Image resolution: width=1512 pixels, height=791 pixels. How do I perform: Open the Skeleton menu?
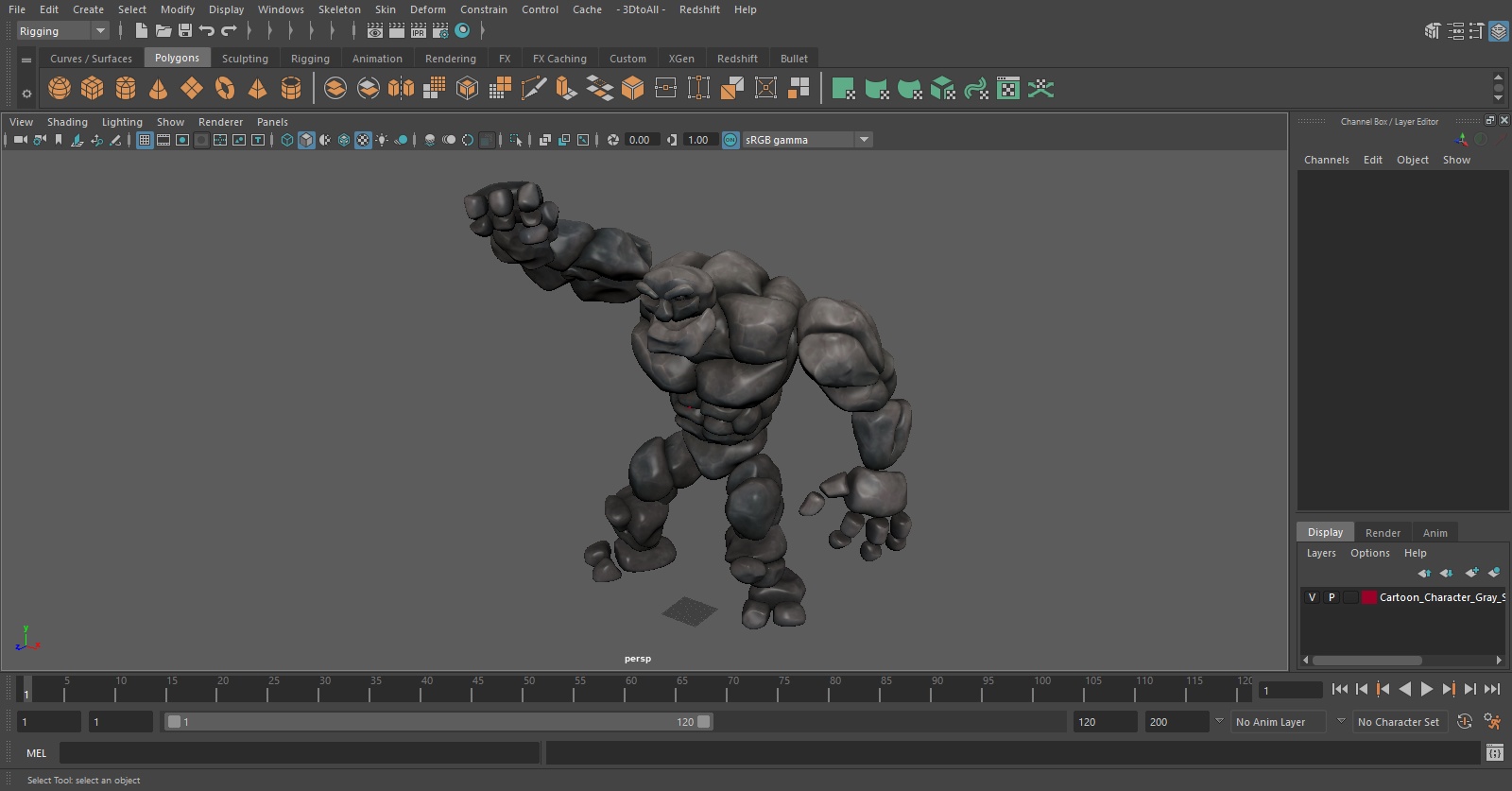click(339, 9)
